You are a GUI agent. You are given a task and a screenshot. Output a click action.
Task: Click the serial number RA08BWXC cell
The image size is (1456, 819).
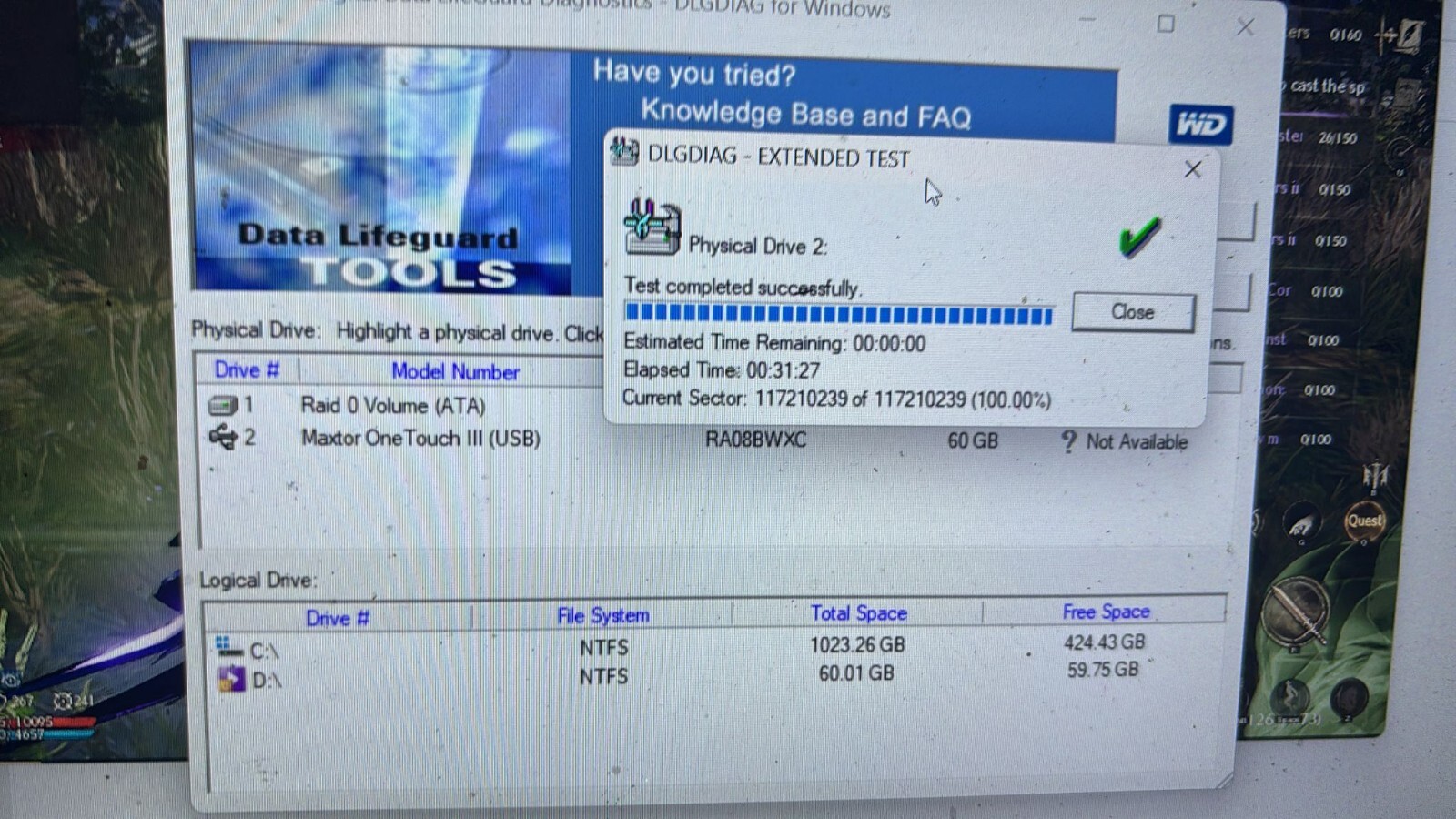755,440
